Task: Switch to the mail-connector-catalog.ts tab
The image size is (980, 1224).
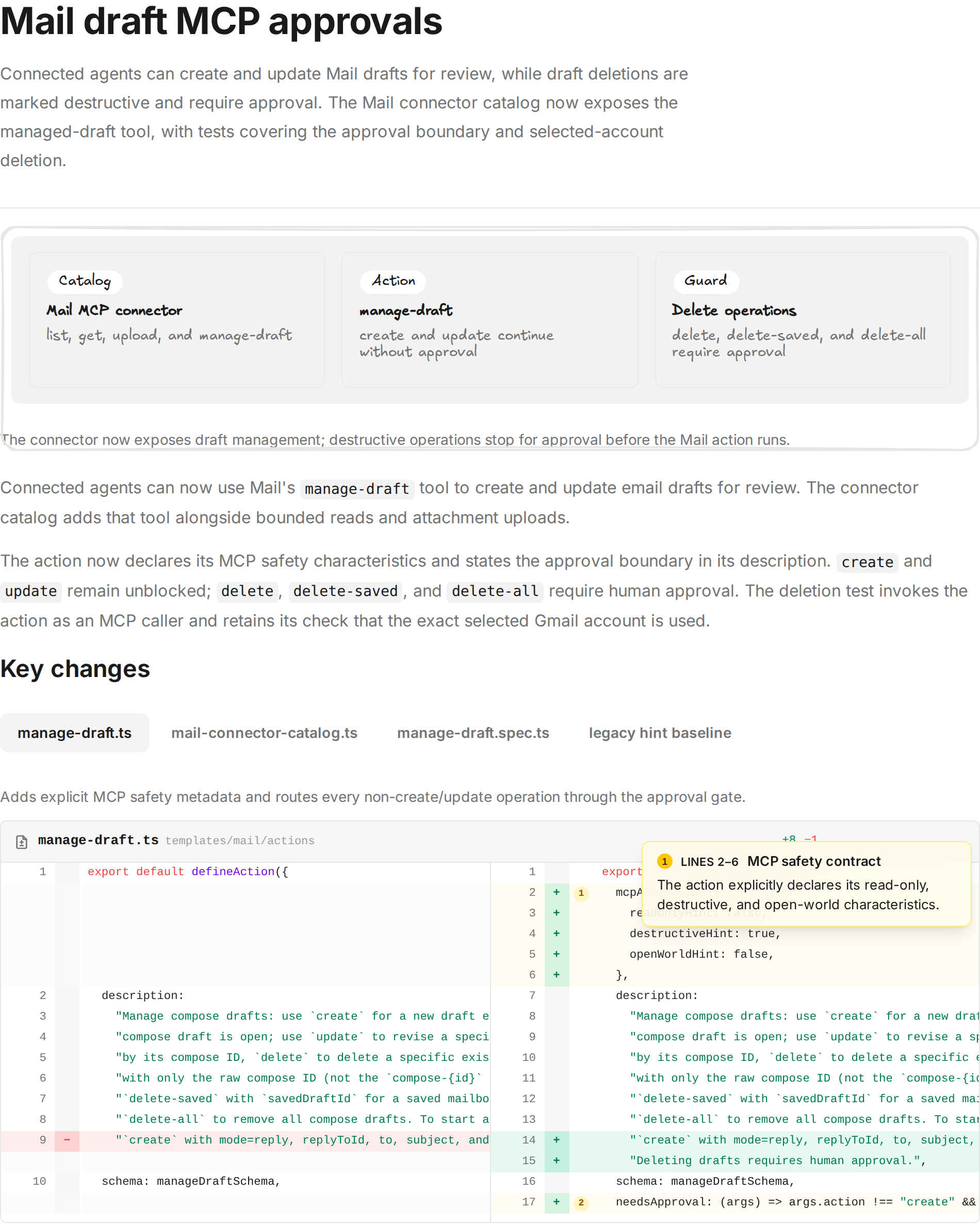Action: pos(265,733)
